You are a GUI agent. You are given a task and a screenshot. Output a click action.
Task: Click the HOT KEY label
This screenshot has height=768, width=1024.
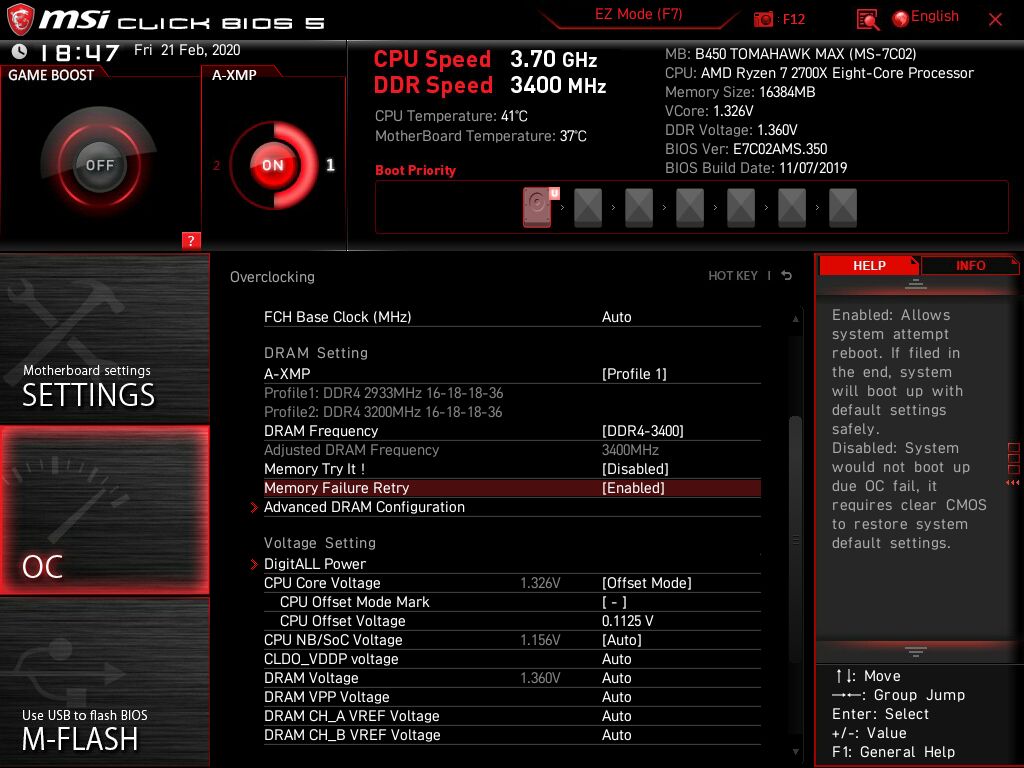(x=733, y=276)
